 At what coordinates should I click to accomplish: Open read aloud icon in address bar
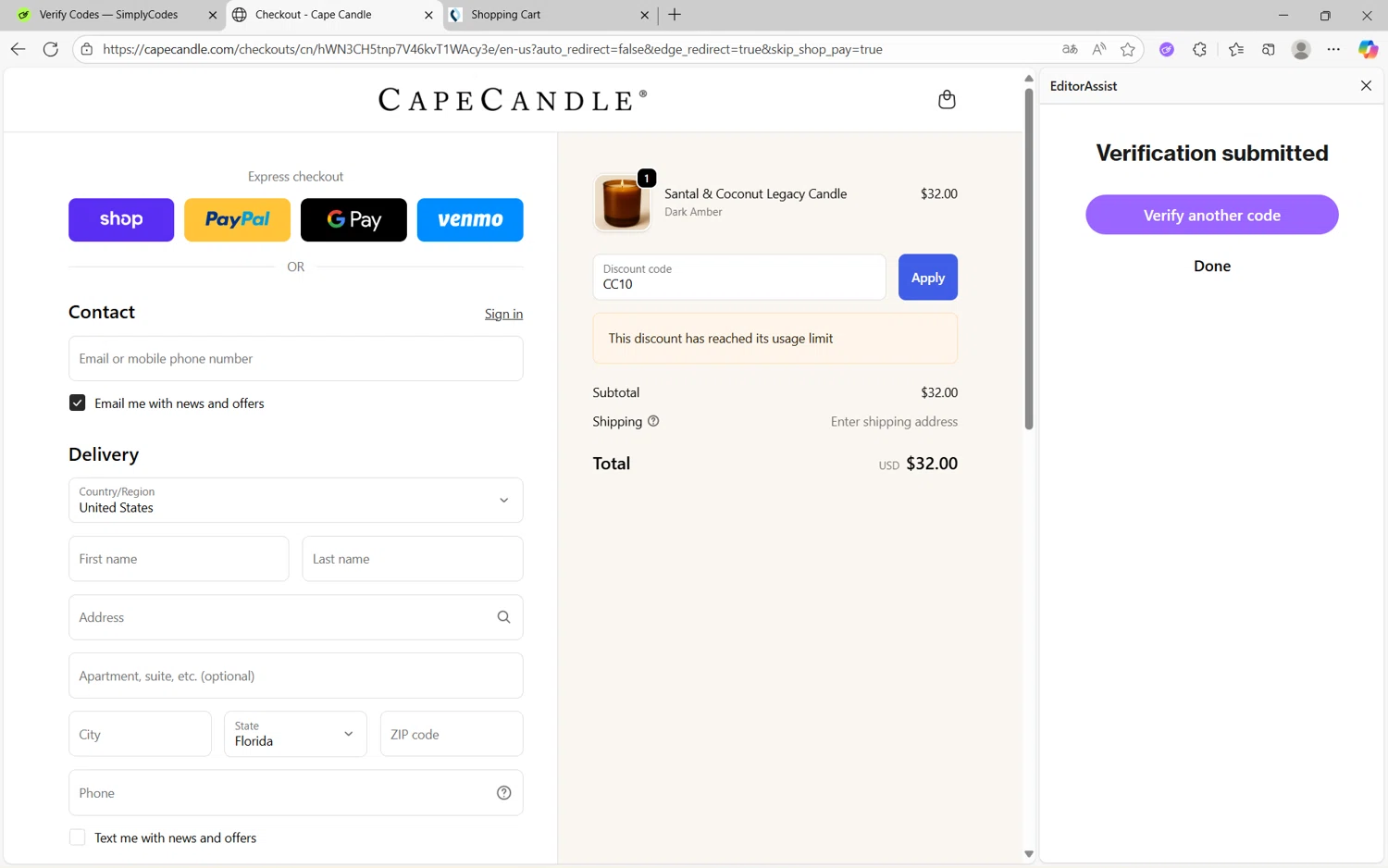(x=1098, y=49)
